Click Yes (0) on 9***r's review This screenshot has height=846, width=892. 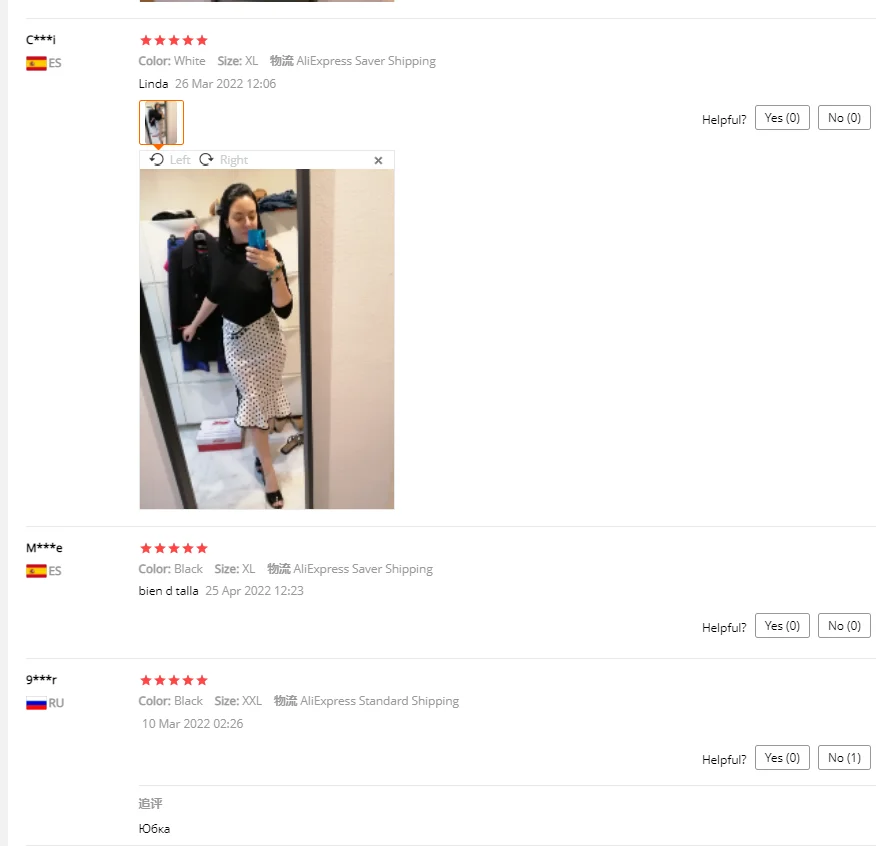782,758
